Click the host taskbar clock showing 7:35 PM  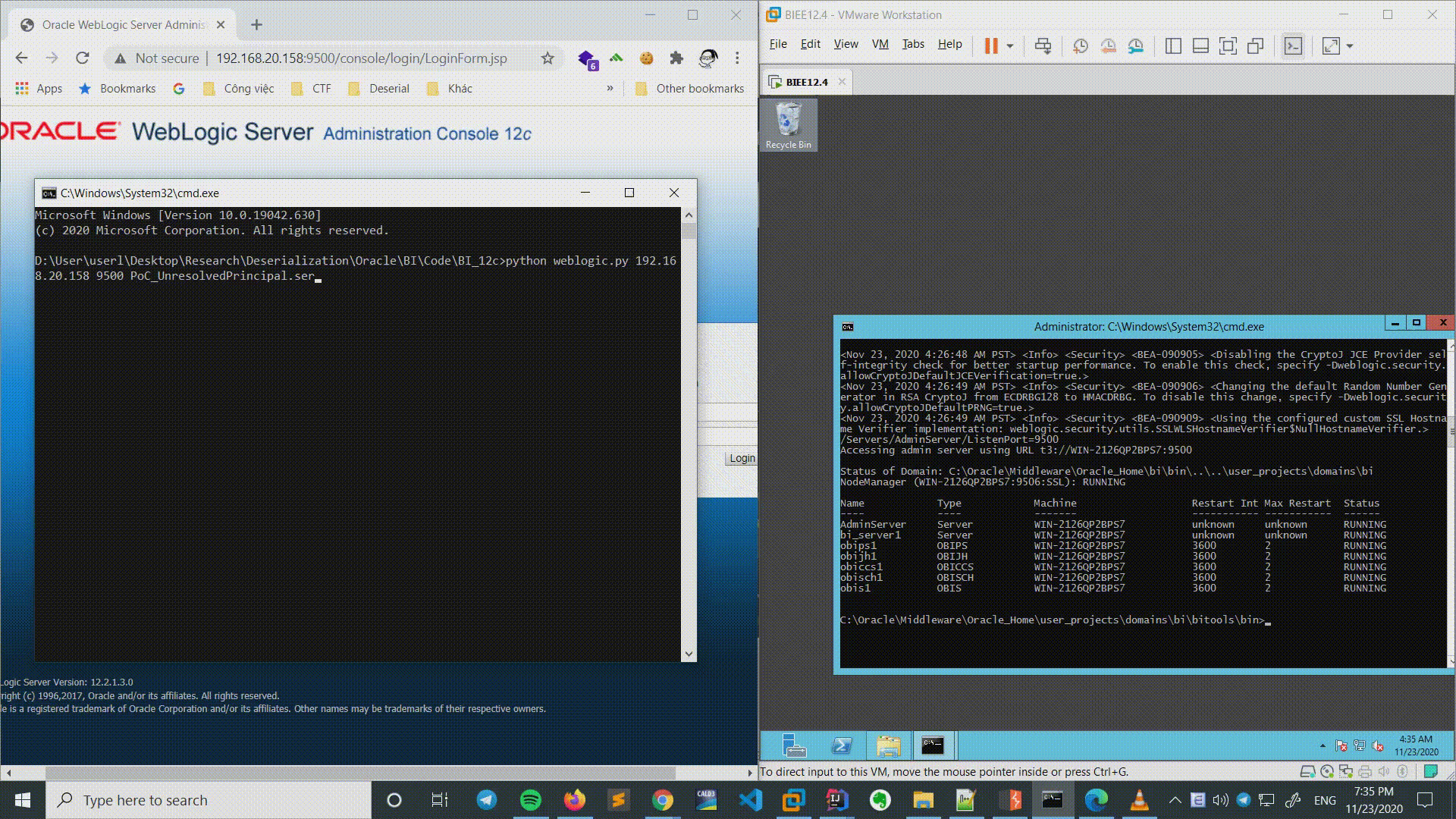(1374, 800)
